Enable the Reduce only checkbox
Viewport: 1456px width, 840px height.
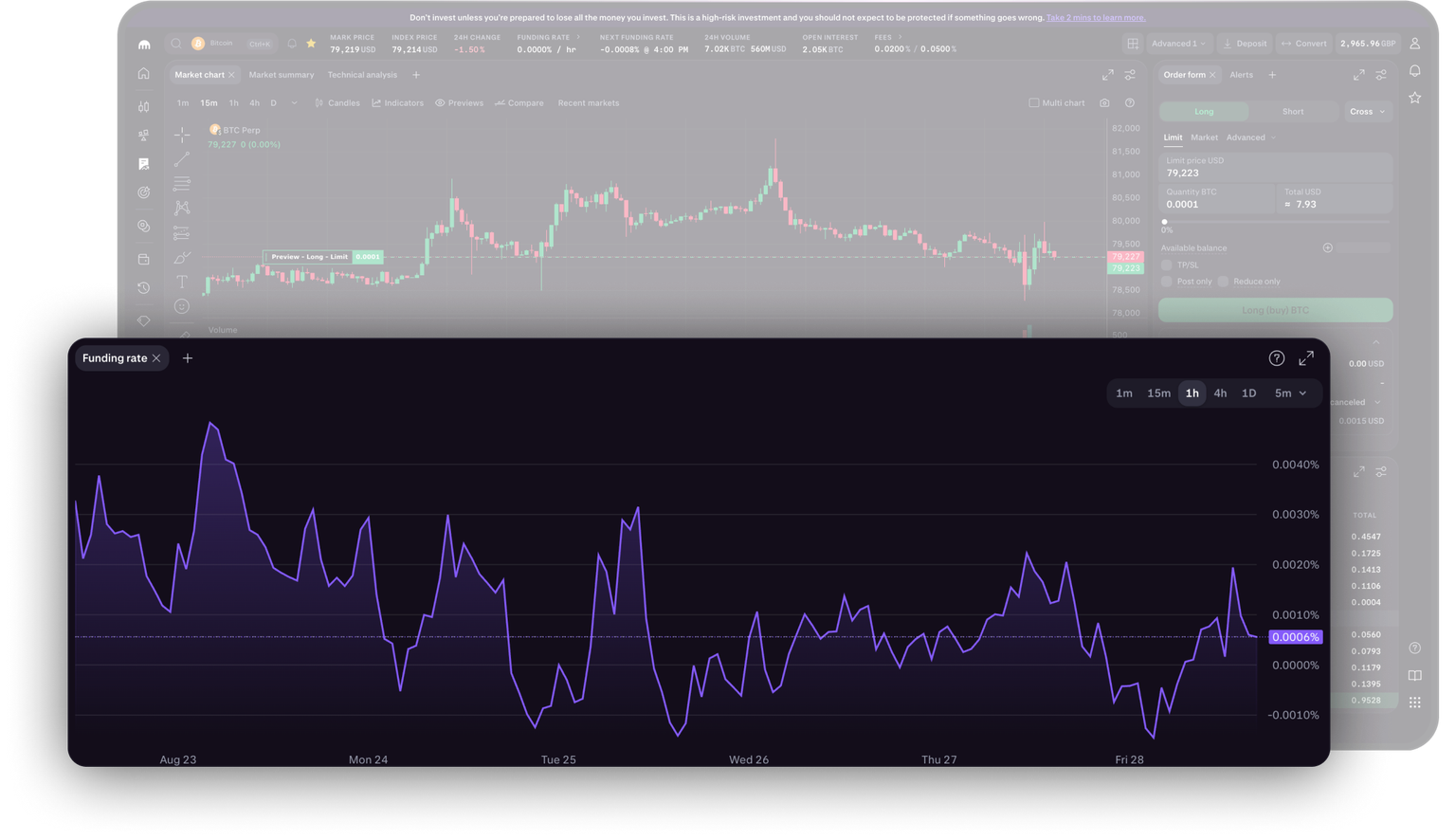point(1224,282)
